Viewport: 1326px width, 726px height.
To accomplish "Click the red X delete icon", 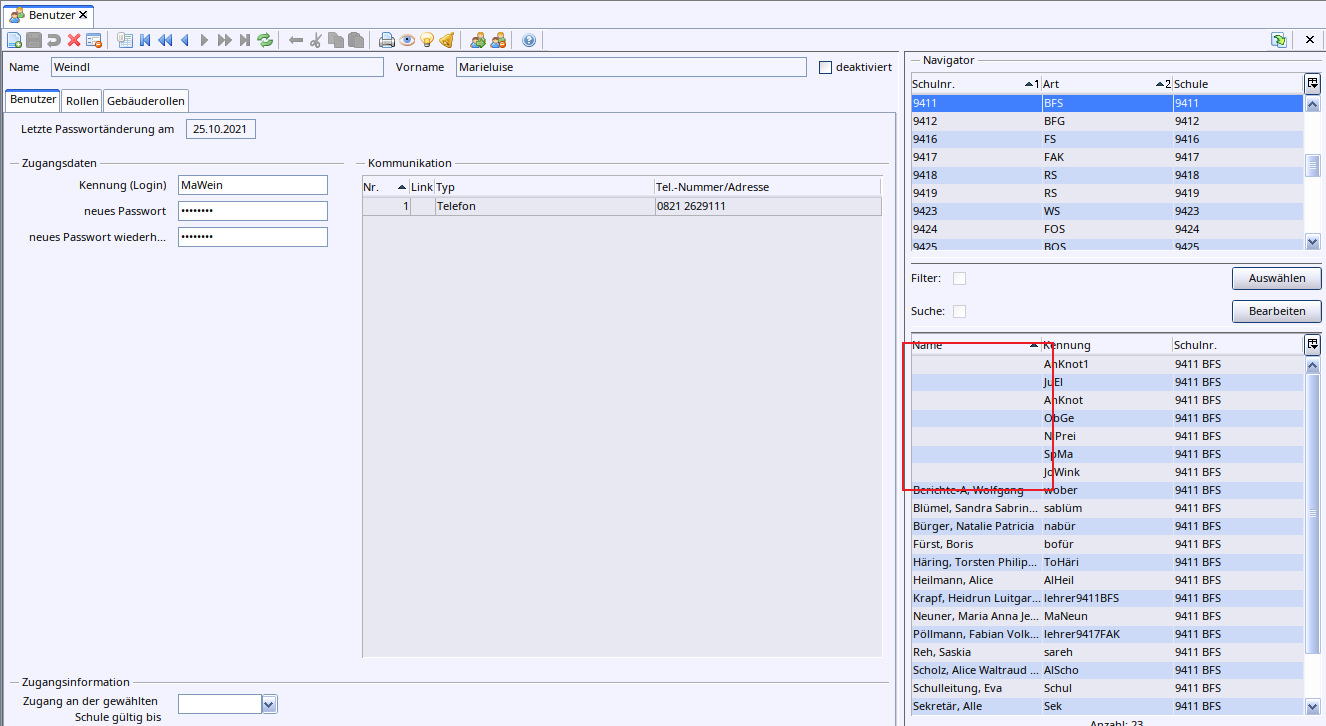I will click(x=74, y=40).
